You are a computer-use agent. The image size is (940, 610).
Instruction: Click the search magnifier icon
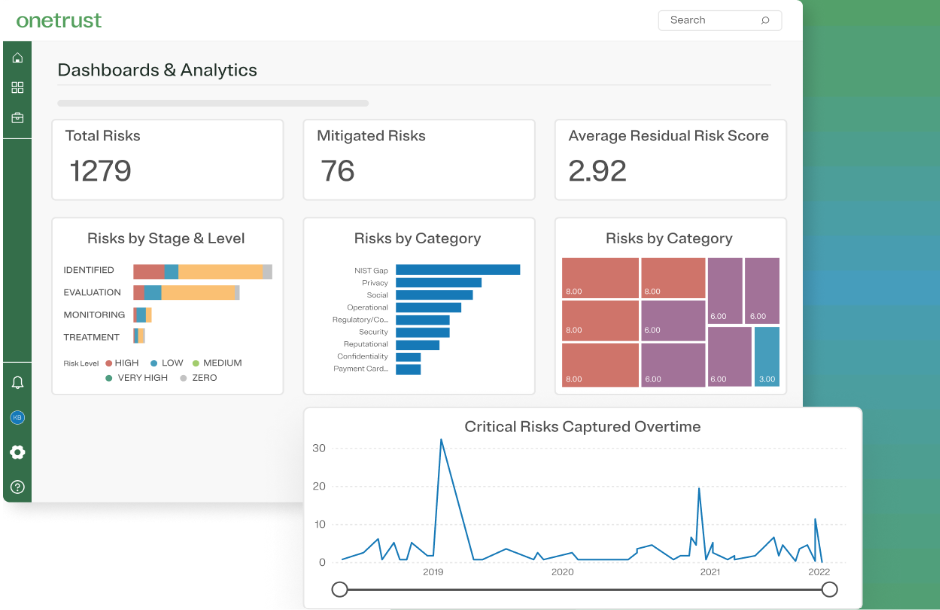tap(765, 20)
